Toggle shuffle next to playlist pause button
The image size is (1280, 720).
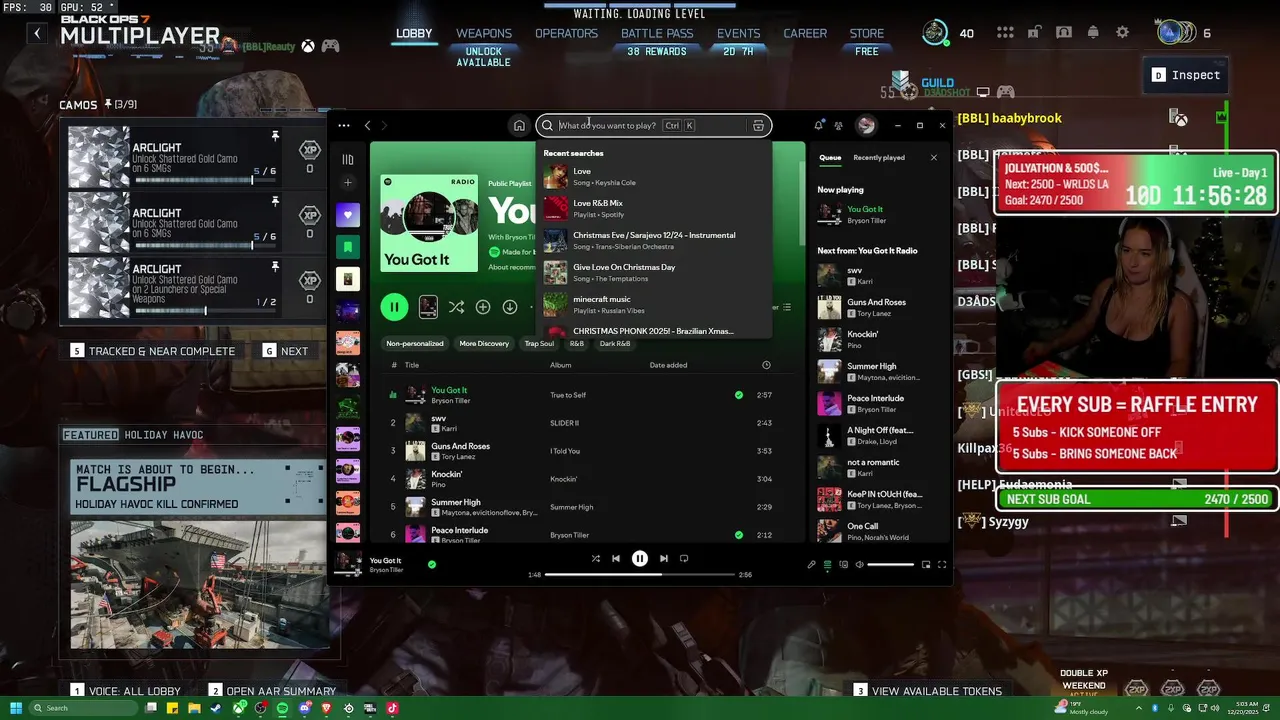(x=456, y=307)
